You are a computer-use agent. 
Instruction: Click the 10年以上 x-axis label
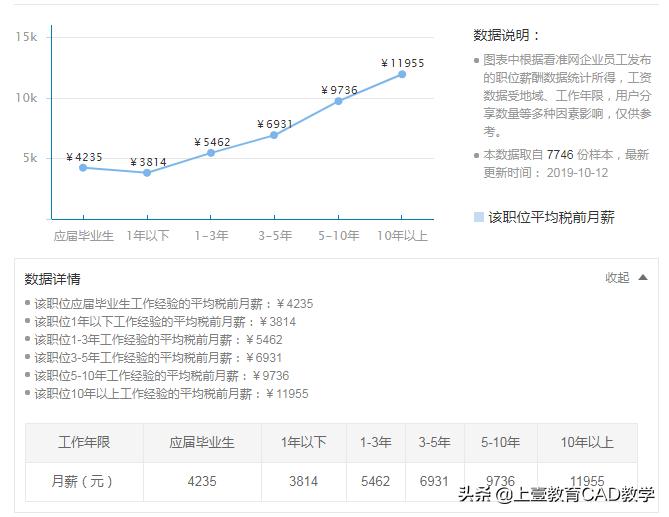pos(402,235)
